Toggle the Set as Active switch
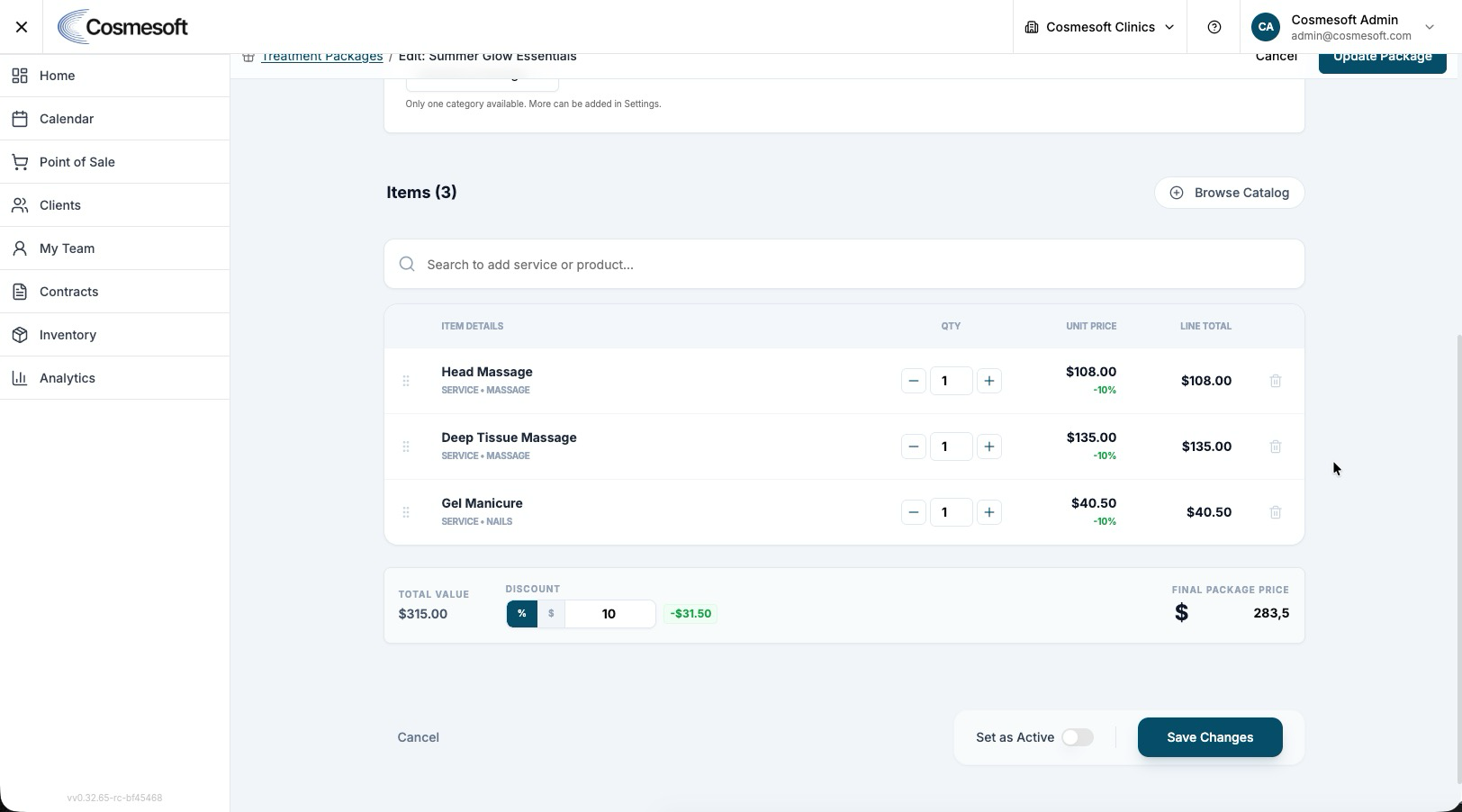Image resolution: width=1462 pixels, height=812 pixels. [1078, 737]
